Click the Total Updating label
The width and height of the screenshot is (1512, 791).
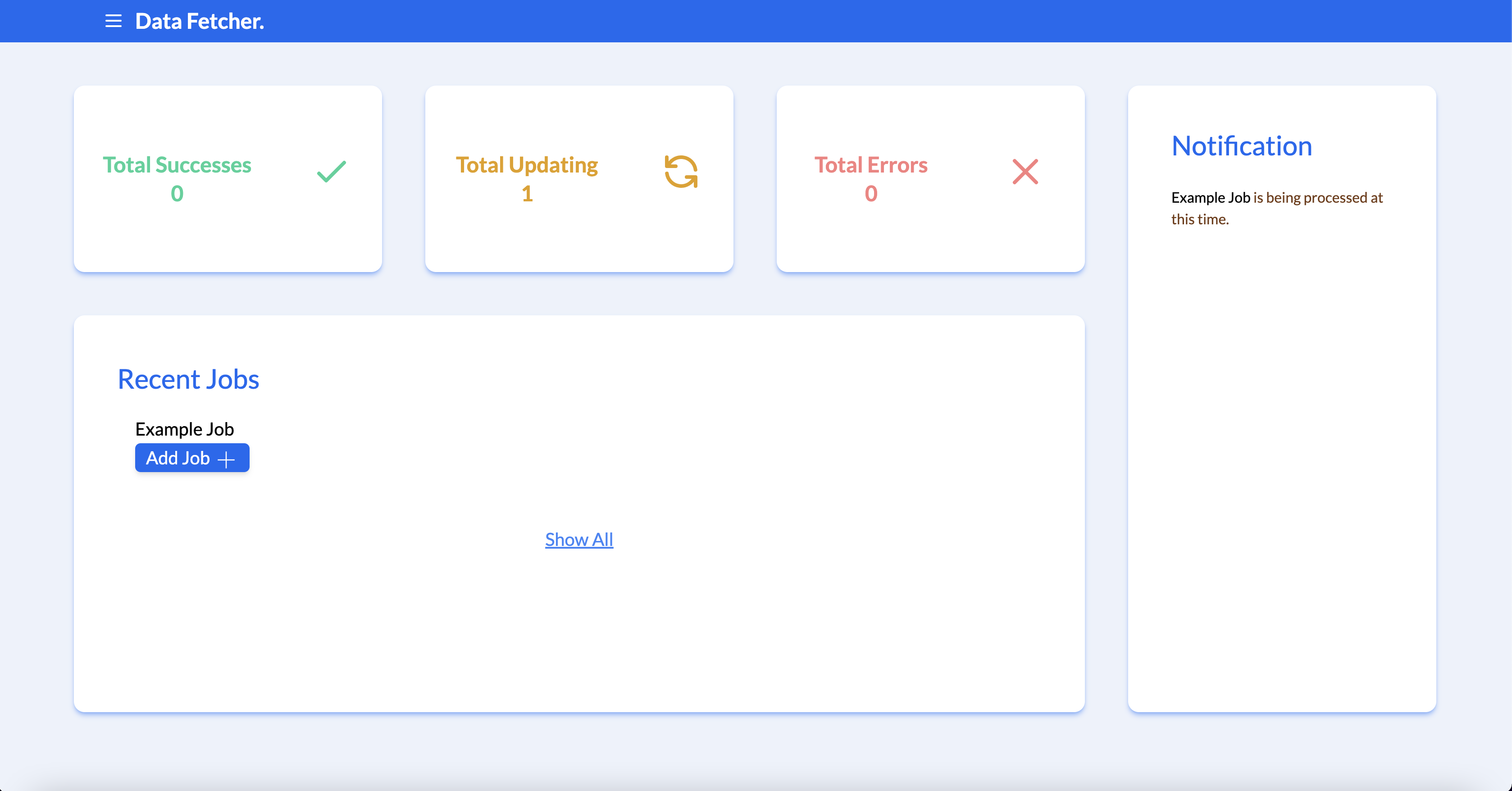coord(527,165)
